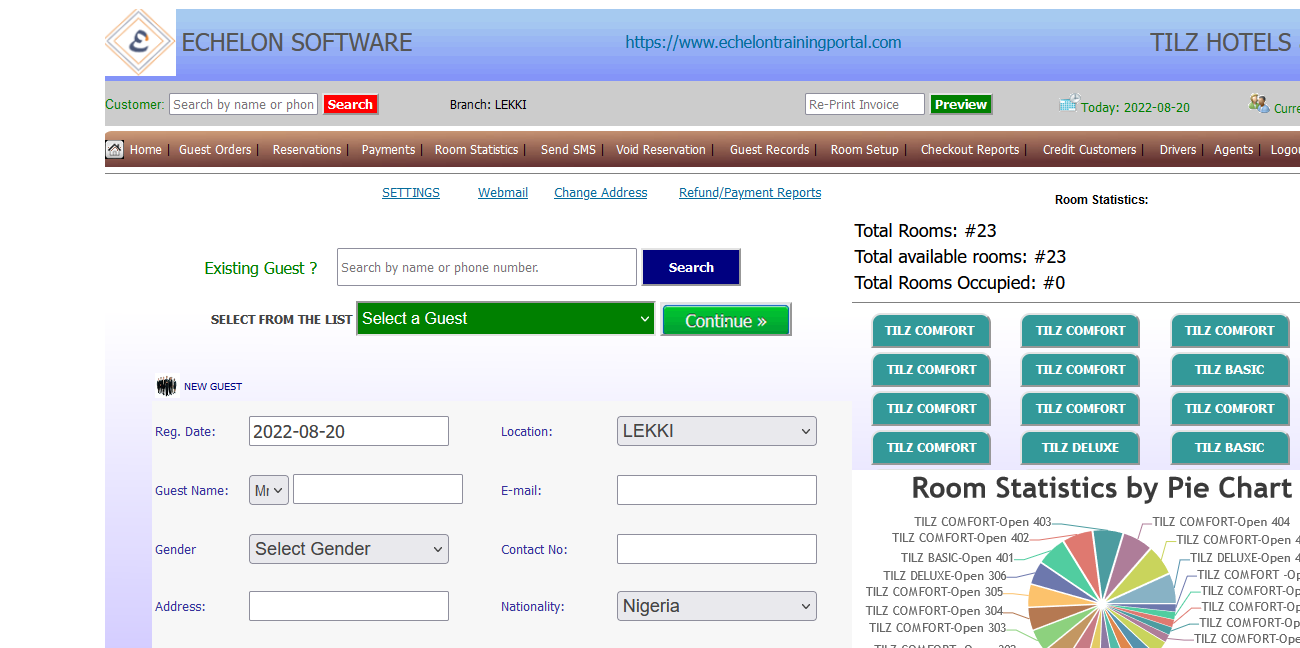
Task: Click pie label 'TILZ DELUXE-Open 306'
Action: pos(945,576)
